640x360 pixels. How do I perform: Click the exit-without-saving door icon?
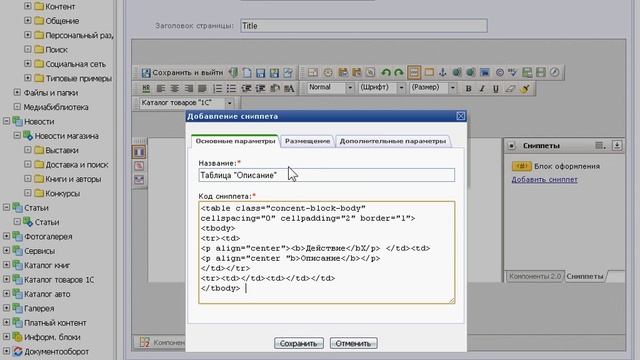point(233,73)
